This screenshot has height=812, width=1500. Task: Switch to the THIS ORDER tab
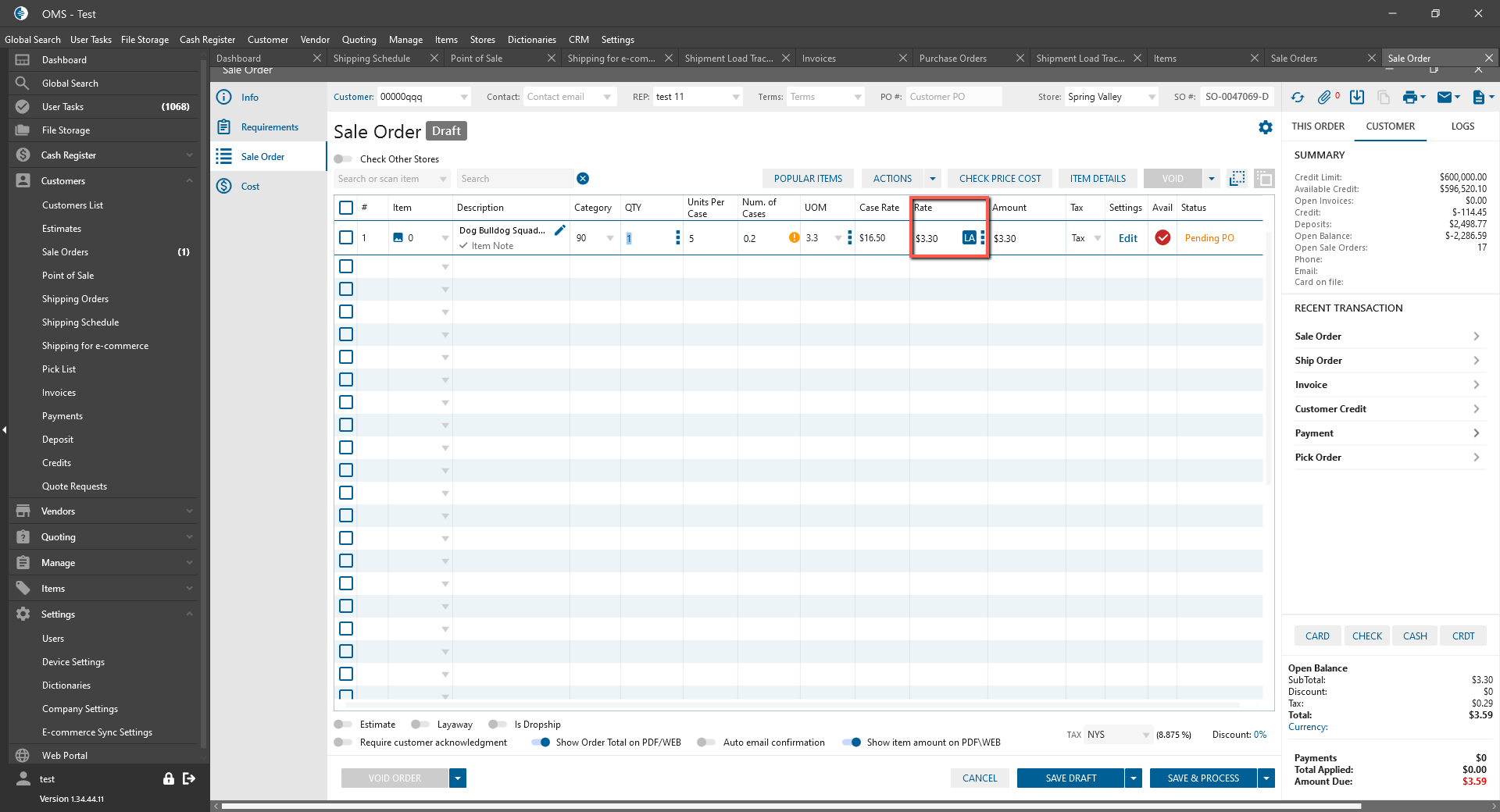[1318, 126]
